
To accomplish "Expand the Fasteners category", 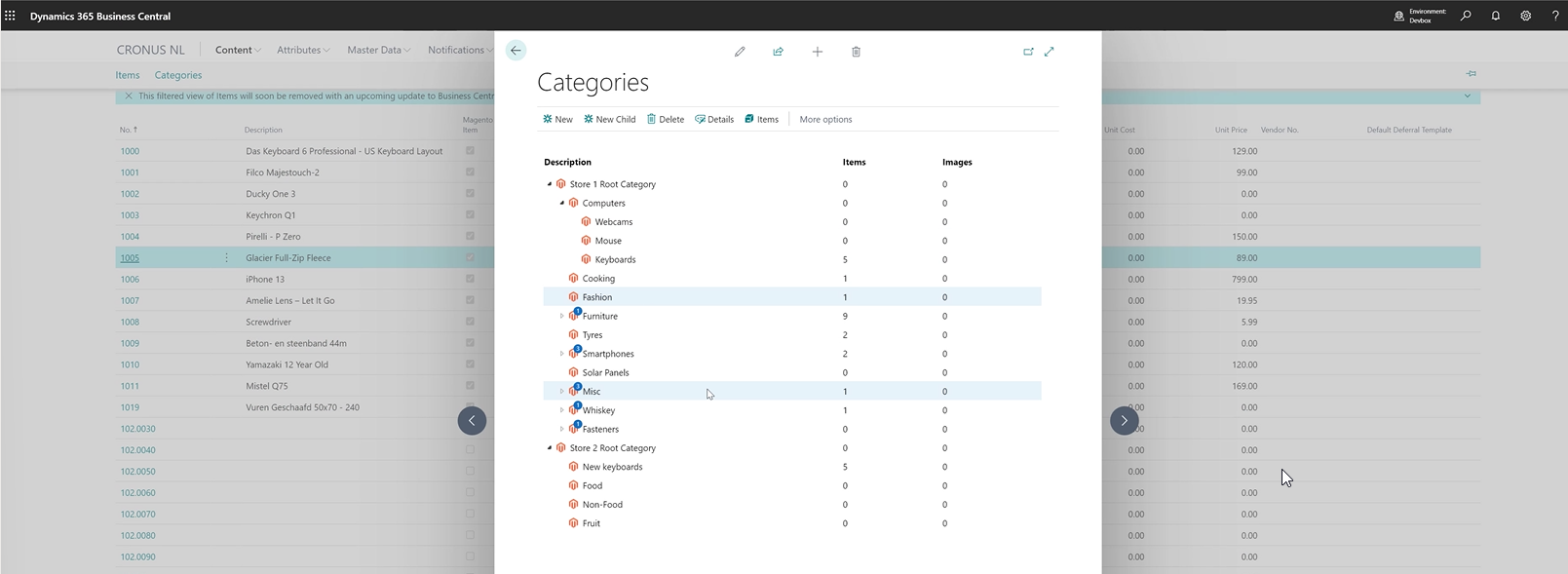I will coord(562,429).
